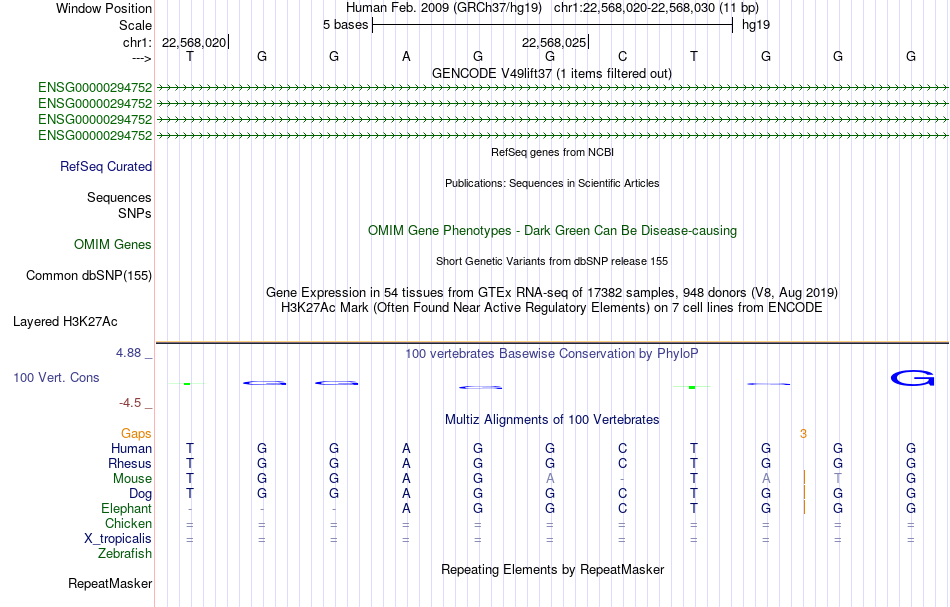Open Publications: Sequences in Scientific Articles title
The image size is (950, 607).
552,184
